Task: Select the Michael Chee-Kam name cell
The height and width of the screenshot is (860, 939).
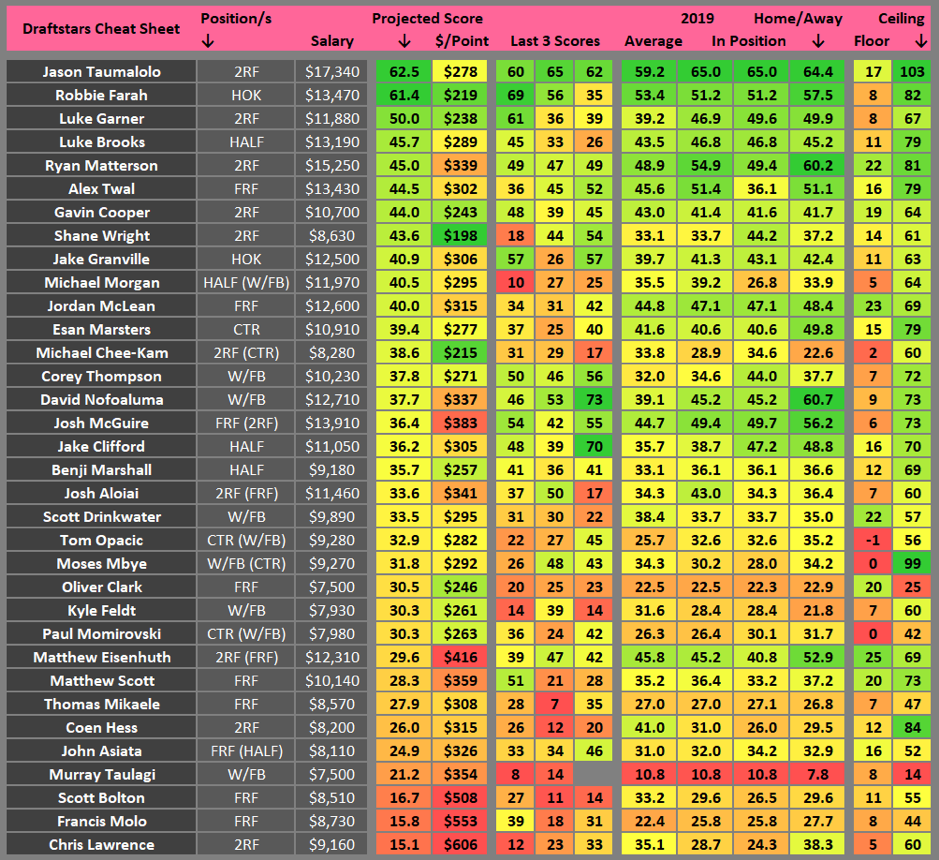Action: [x=101, y=353]
